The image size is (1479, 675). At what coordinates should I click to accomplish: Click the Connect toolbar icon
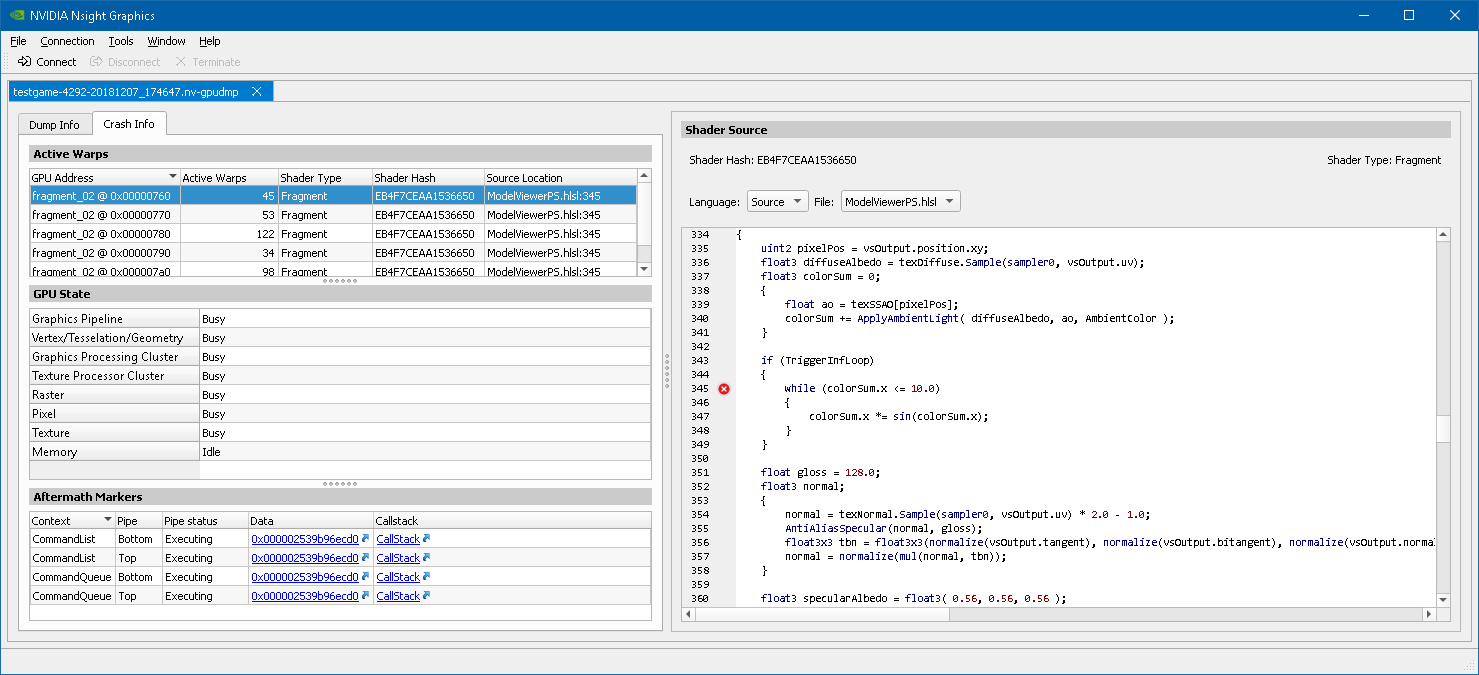[x=25, y=62]
